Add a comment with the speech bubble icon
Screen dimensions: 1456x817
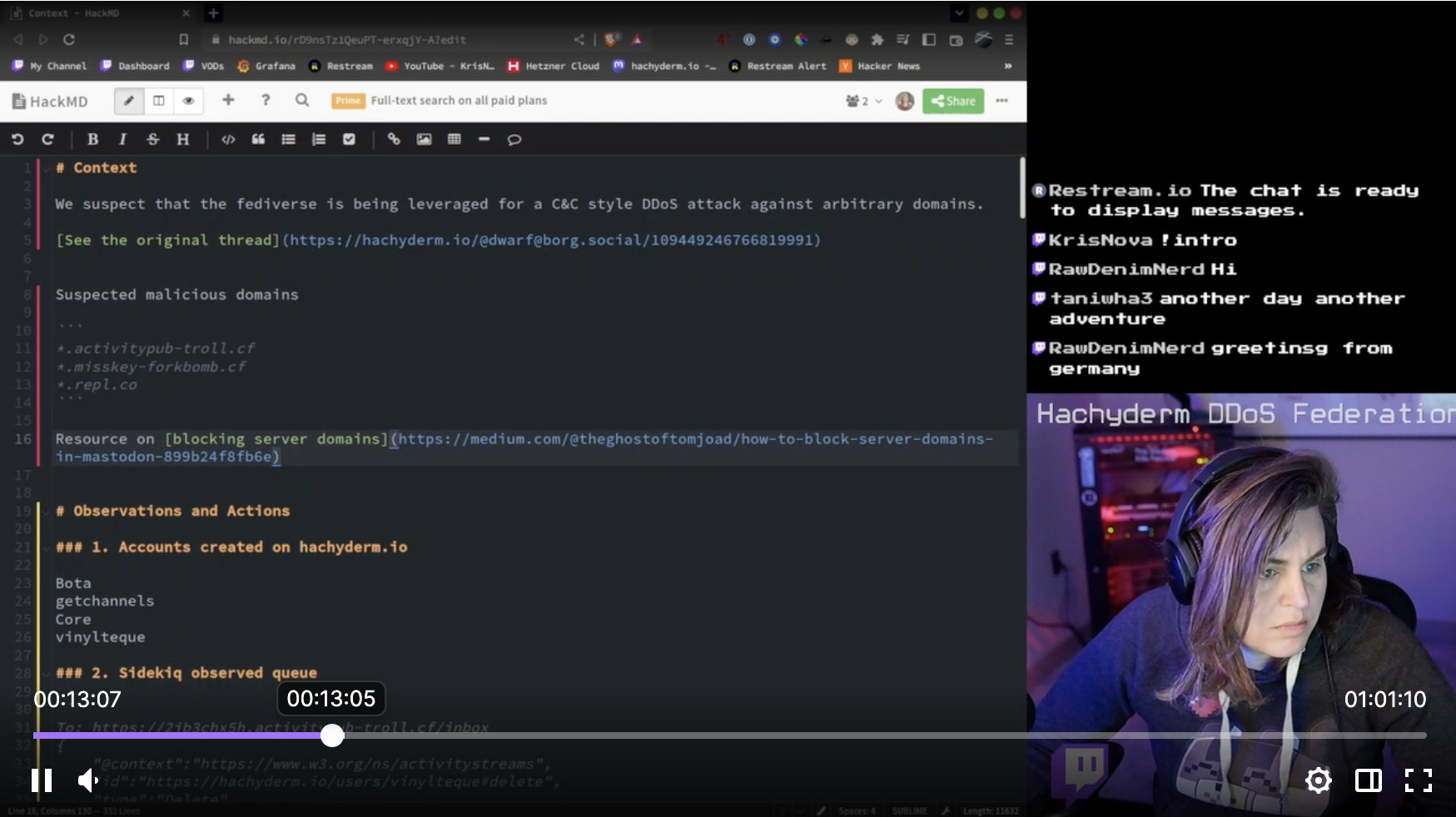point(514,140)
